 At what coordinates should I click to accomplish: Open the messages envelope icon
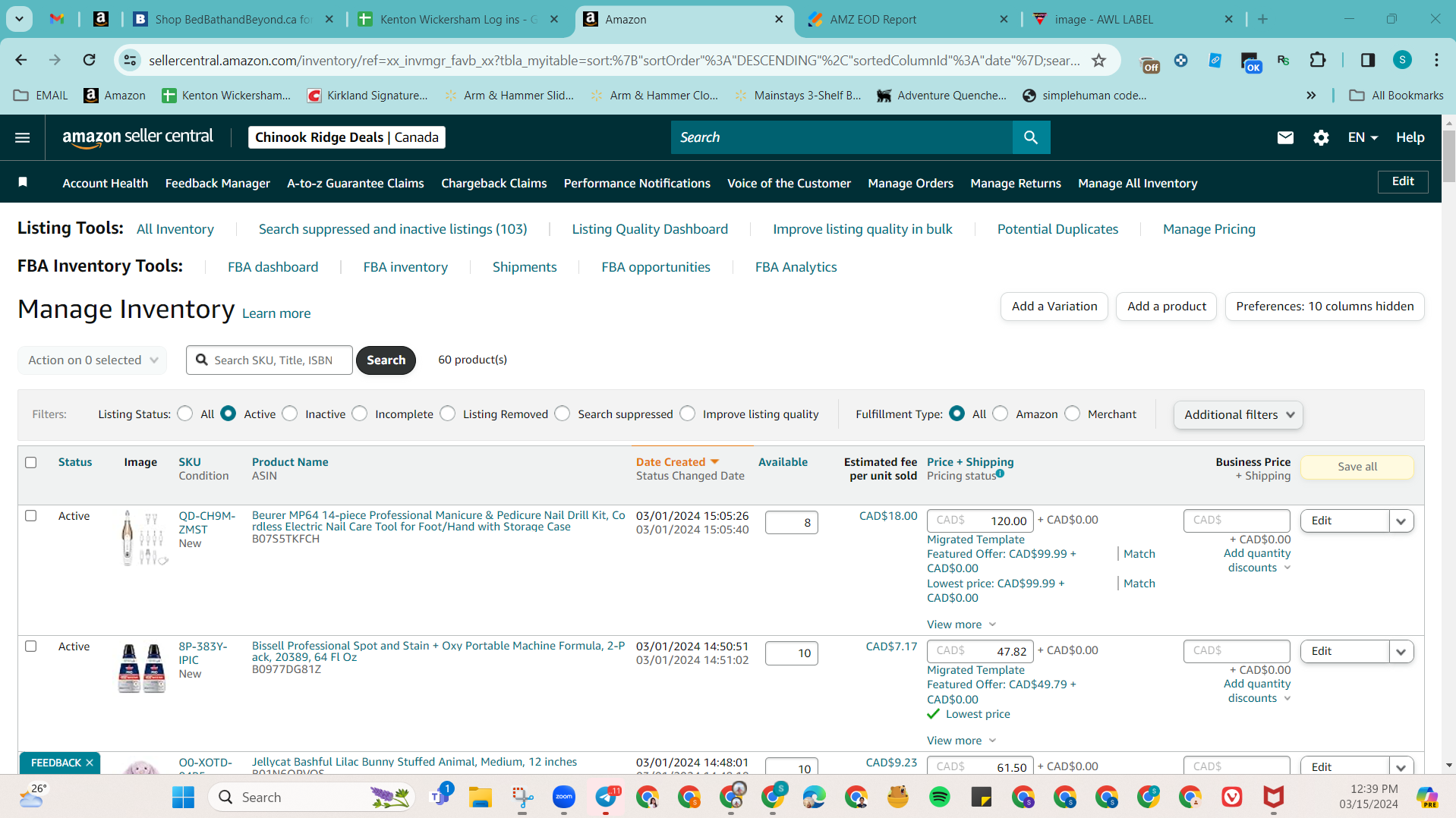pos(1285,137)
